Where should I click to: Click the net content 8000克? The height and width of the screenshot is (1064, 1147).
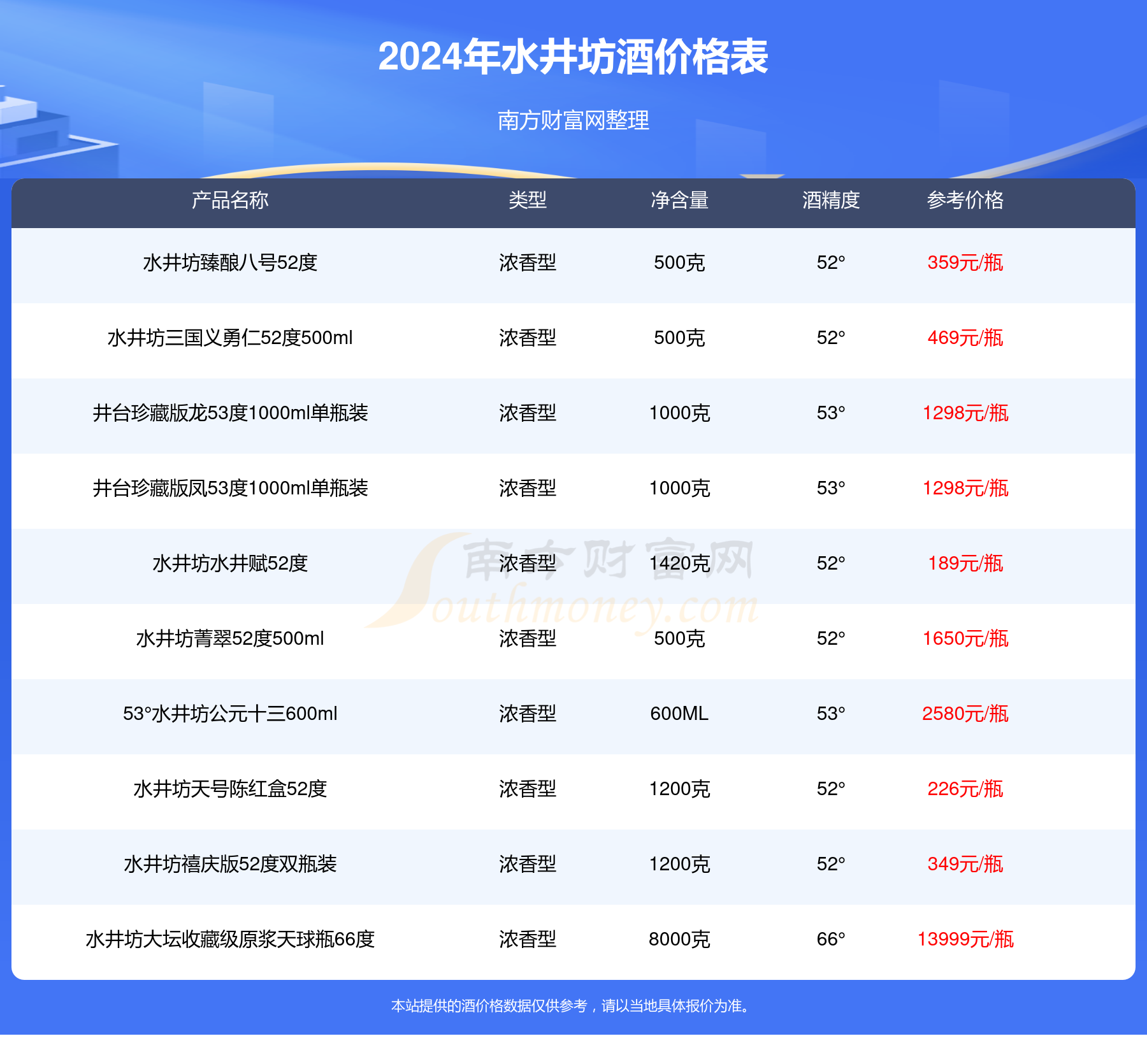click(679, 939)
